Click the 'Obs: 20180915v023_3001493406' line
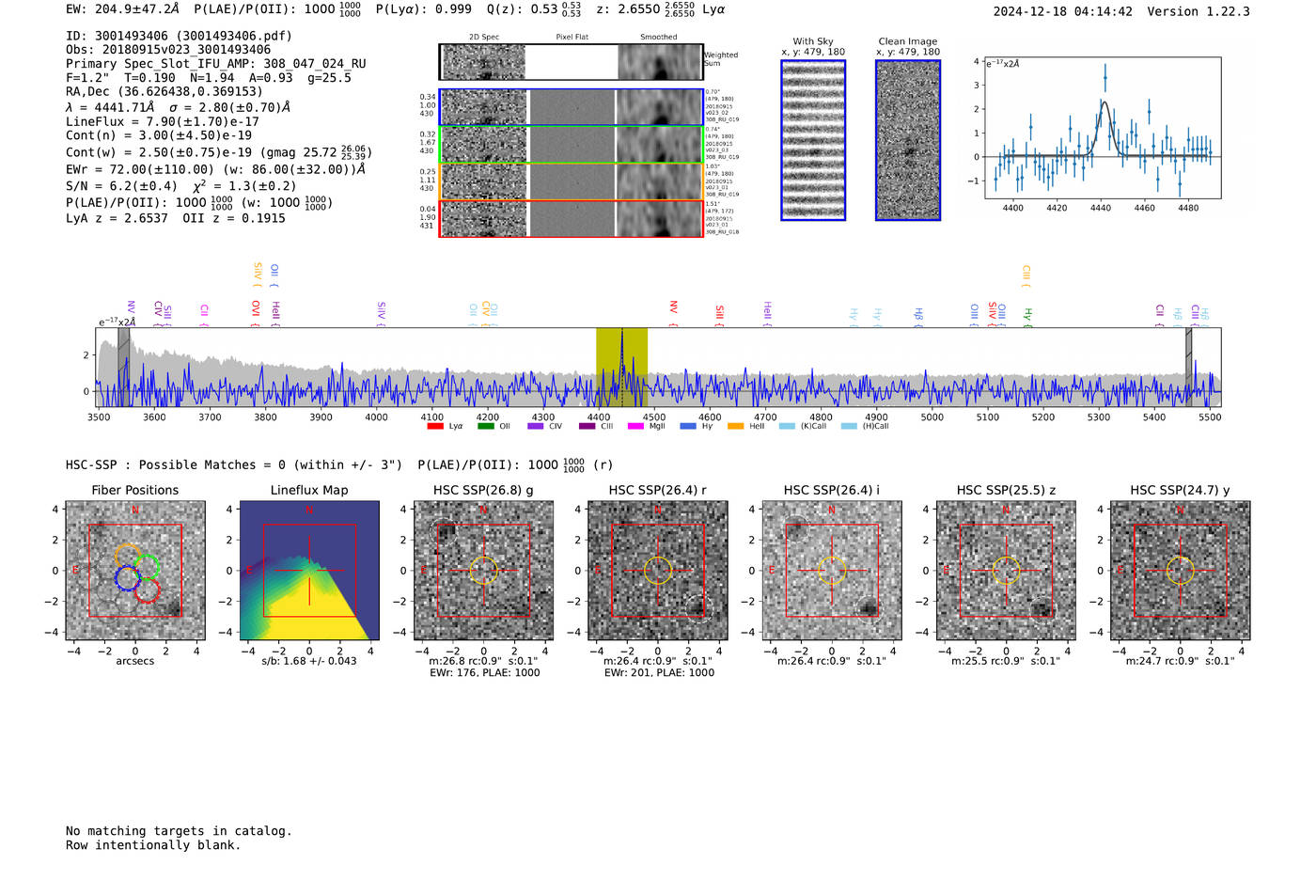This screenshot has height=896, width=1316. coord(168,50)
